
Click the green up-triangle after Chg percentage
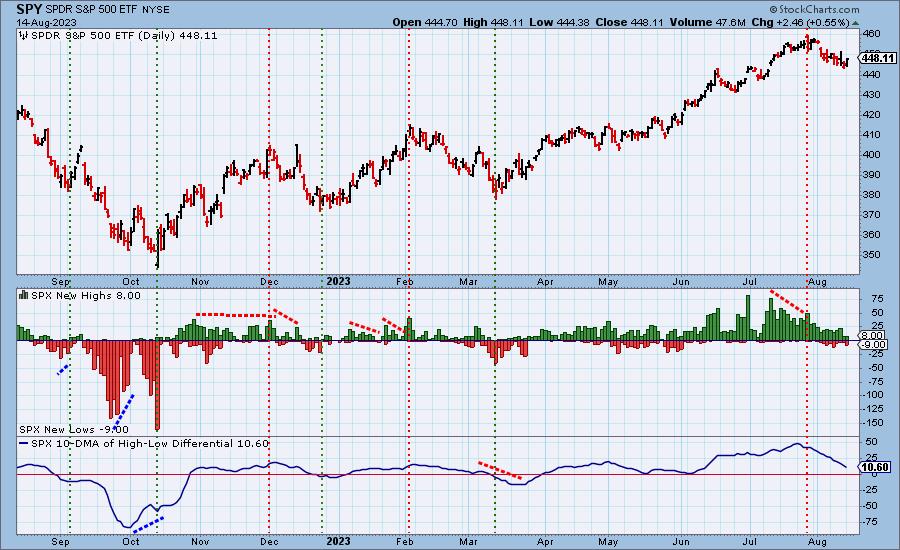point(856,23)
